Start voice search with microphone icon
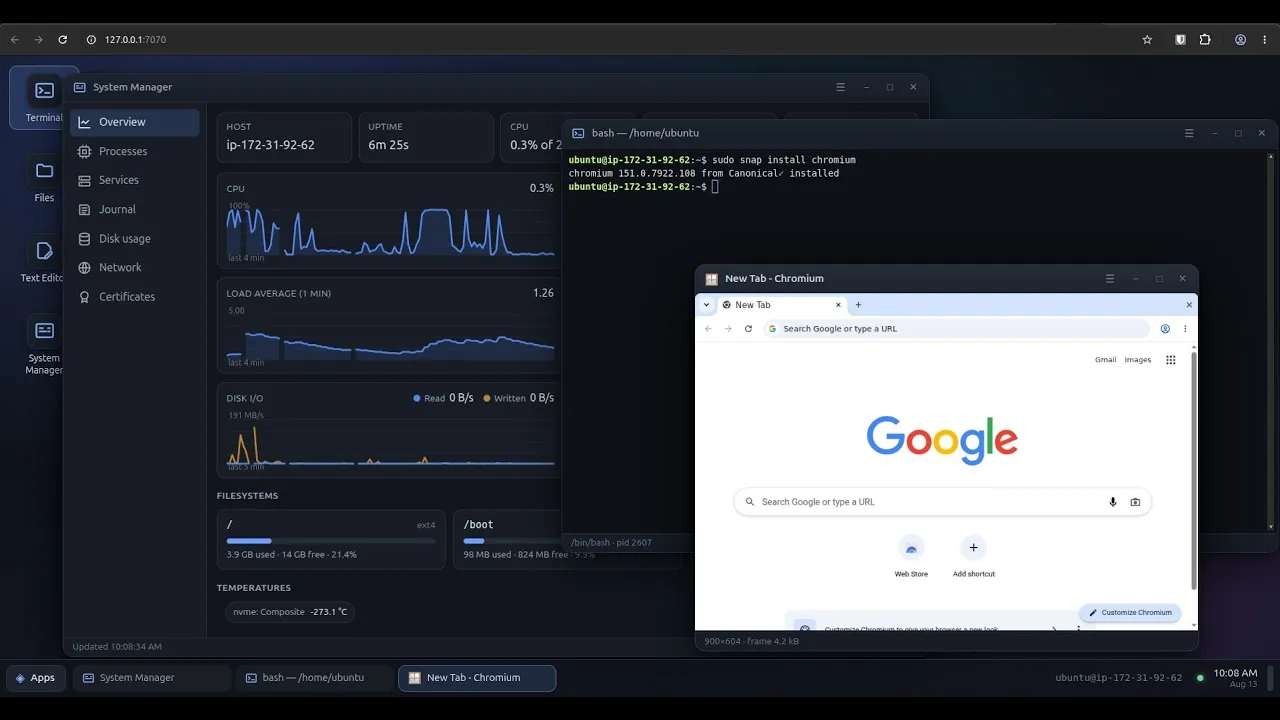The width and height of the screenshot is (1280, 720). click(x=1113, y=502)
